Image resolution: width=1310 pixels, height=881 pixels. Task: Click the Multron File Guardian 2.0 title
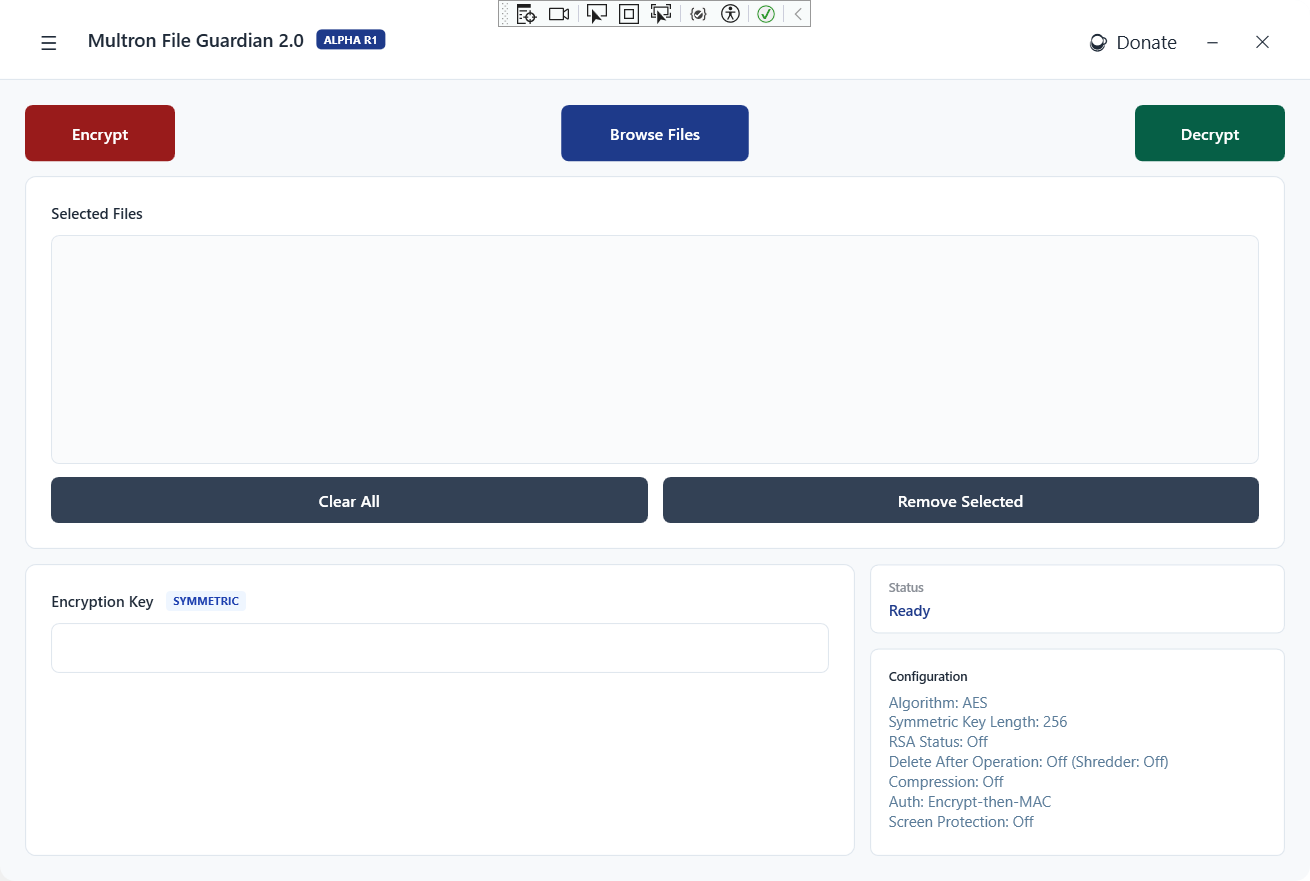pos(196,41)
